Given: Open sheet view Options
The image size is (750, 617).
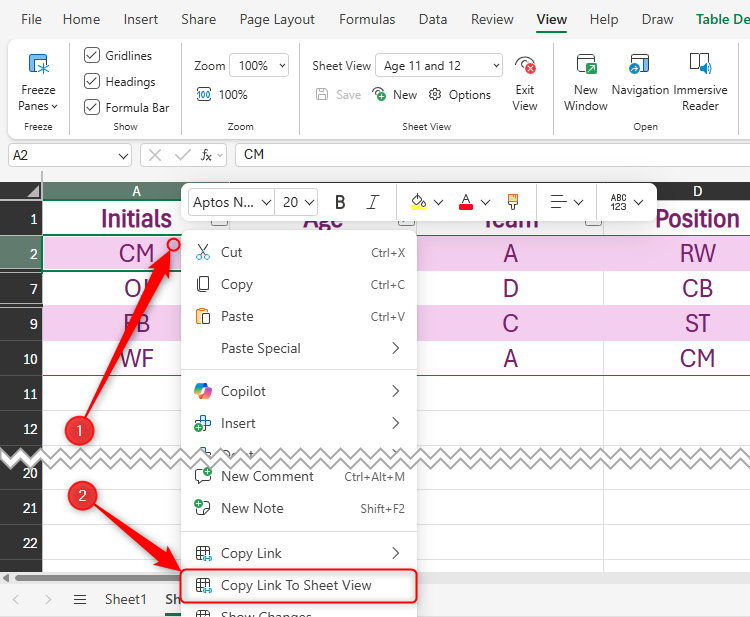Looking at the screenshot, I should [x=460, y=95].
